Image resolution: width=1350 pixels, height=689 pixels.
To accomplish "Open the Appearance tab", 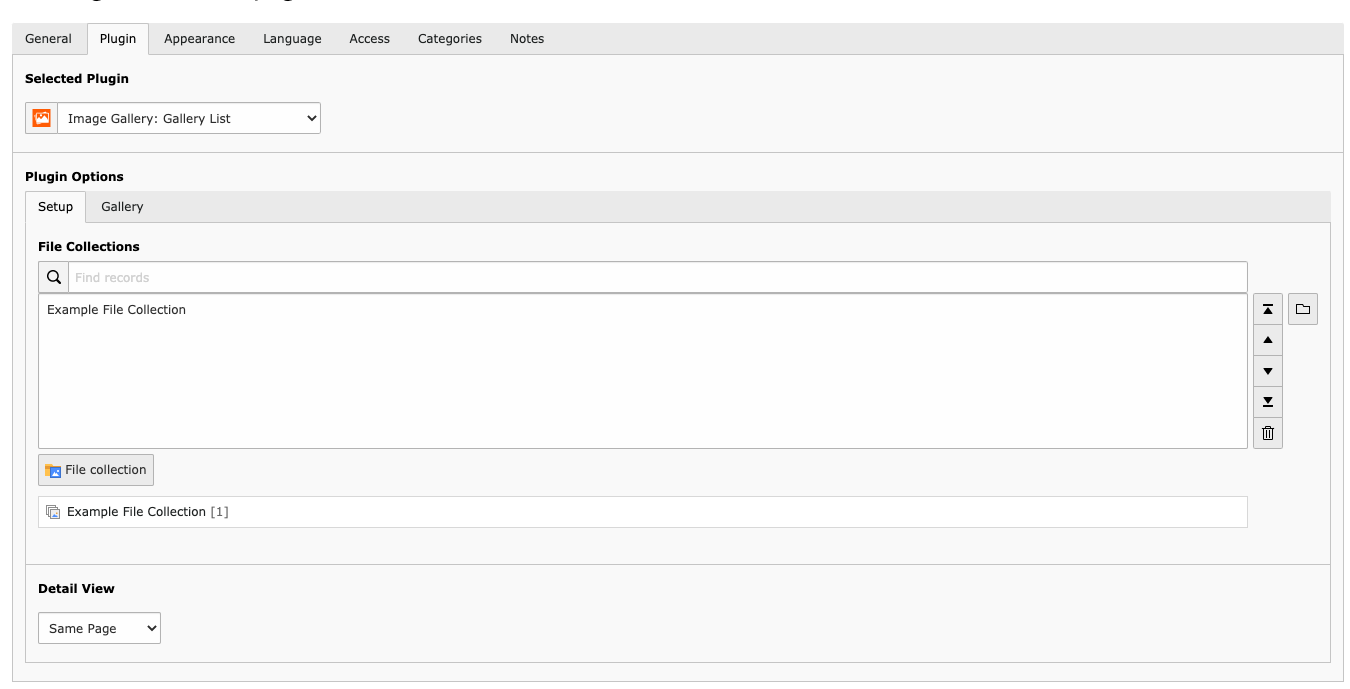I will [200, 39].
